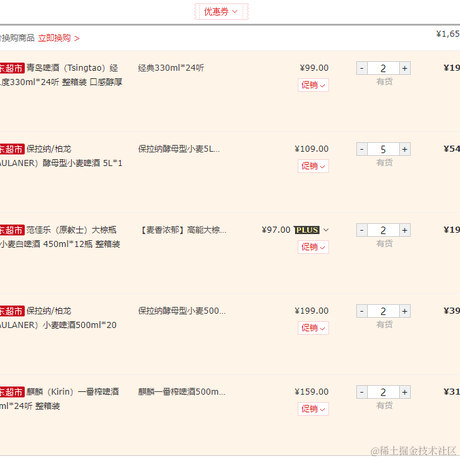460x460 pixels.
Task: Select spec text 保拉纳酵母型小麦500...
Action: coord(182,311)
